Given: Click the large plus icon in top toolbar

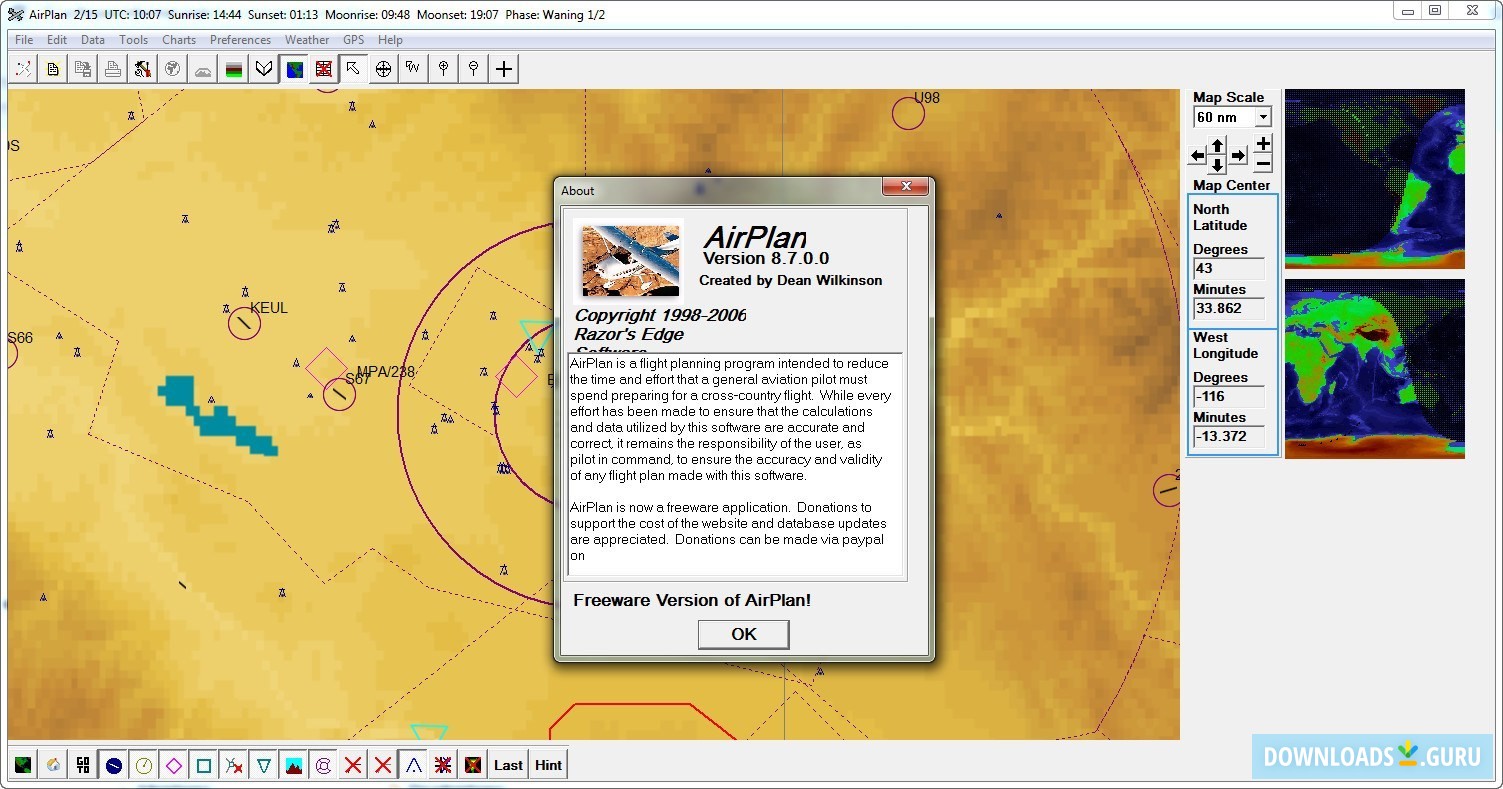Looking at the screenshot, I should [504, 68].
